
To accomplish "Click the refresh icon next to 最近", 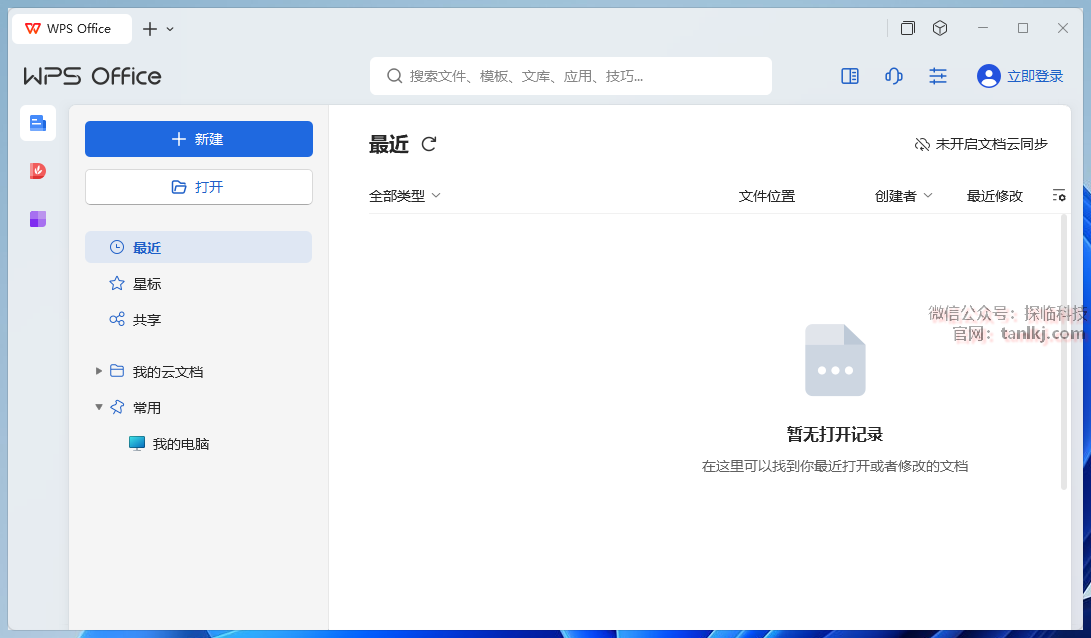I will point(429,144).
